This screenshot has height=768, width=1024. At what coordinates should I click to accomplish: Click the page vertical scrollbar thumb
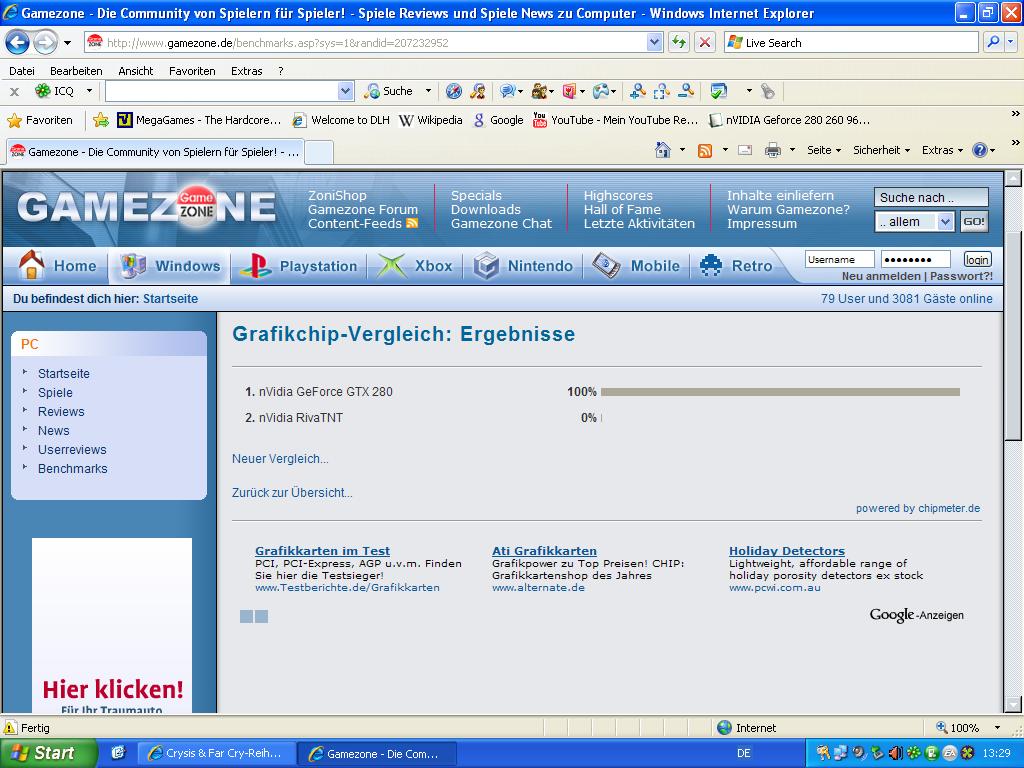tap(1013, 336)
